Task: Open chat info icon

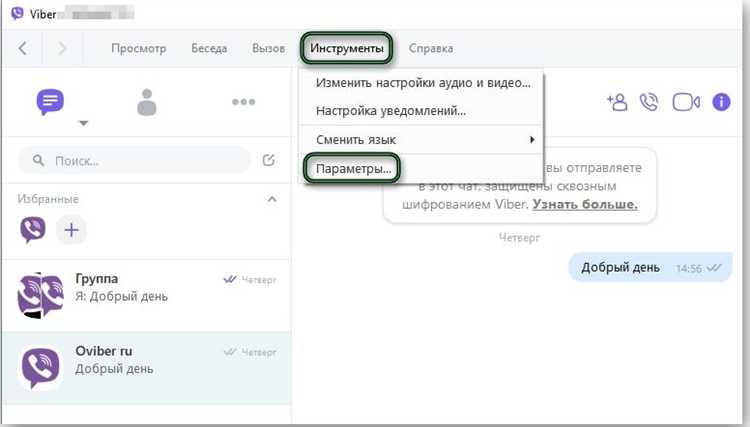Action: [721, 102]
